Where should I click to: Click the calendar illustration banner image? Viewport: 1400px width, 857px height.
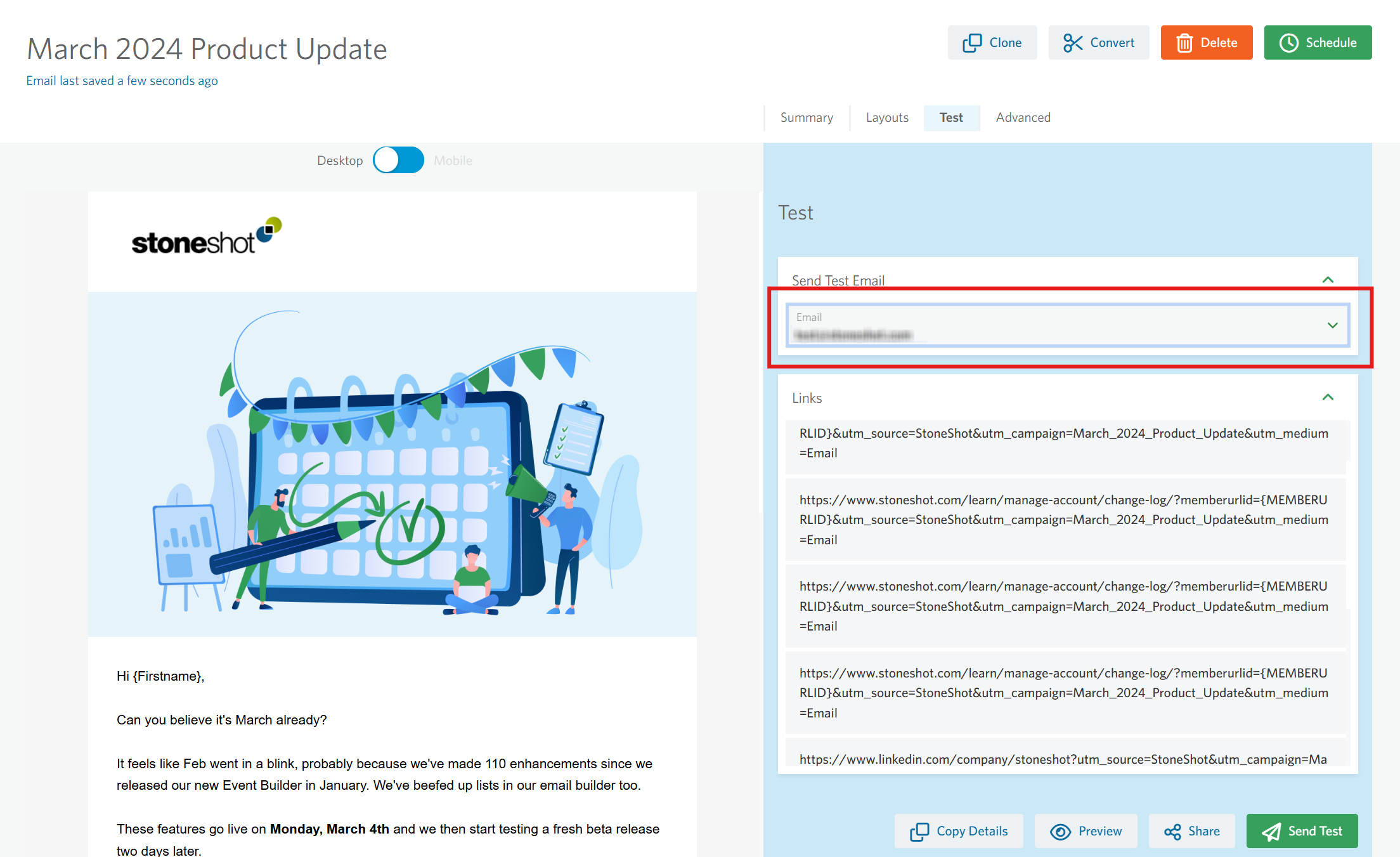[x=392, y=464]
